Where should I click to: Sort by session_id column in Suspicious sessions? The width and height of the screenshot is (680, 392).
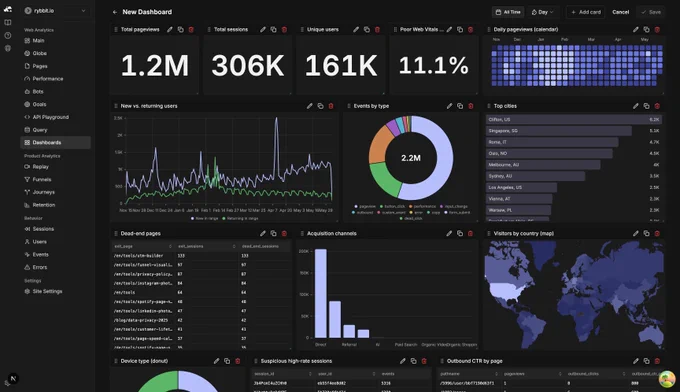[x=283, y=374]
